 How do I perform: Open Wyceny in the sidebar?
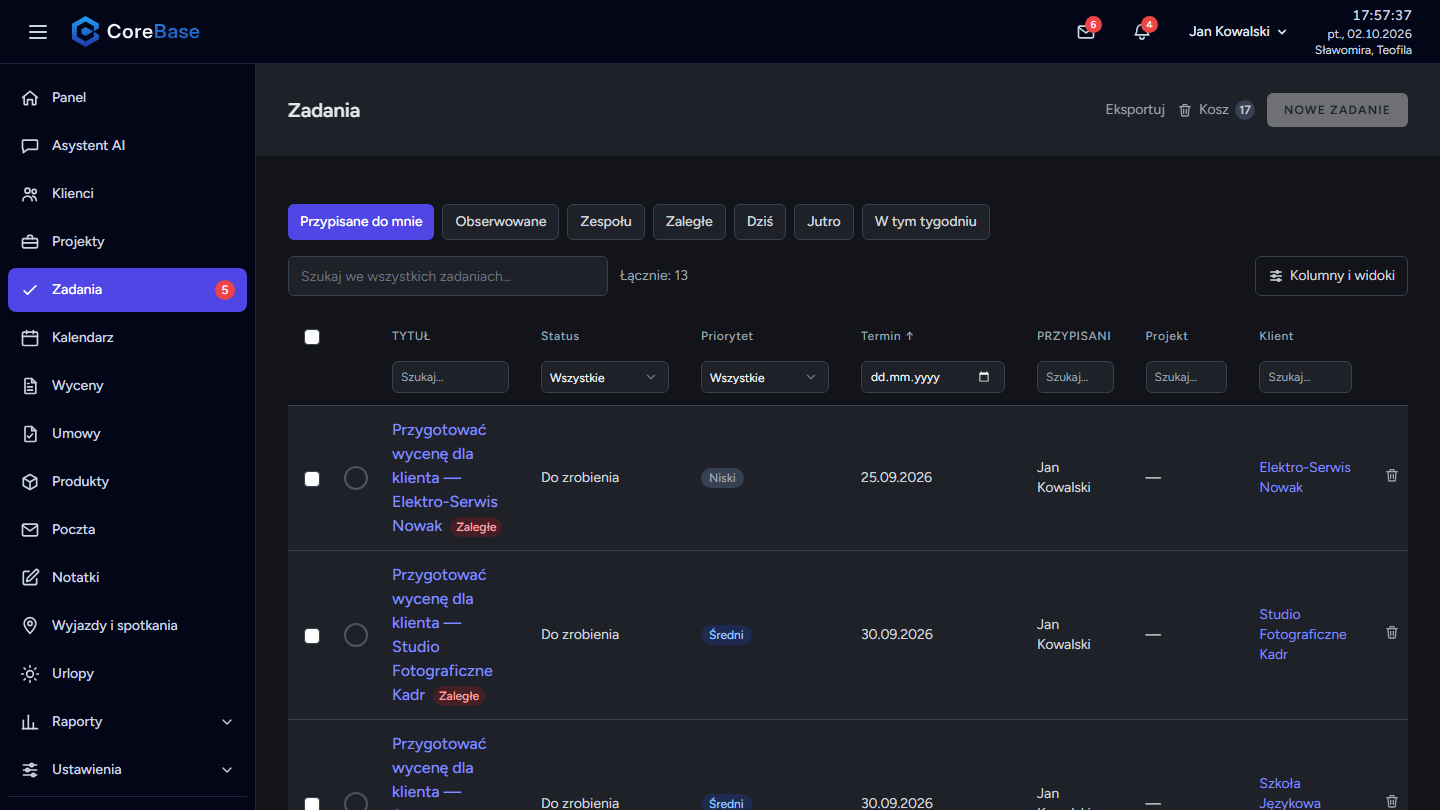click(x=127, y=385)
